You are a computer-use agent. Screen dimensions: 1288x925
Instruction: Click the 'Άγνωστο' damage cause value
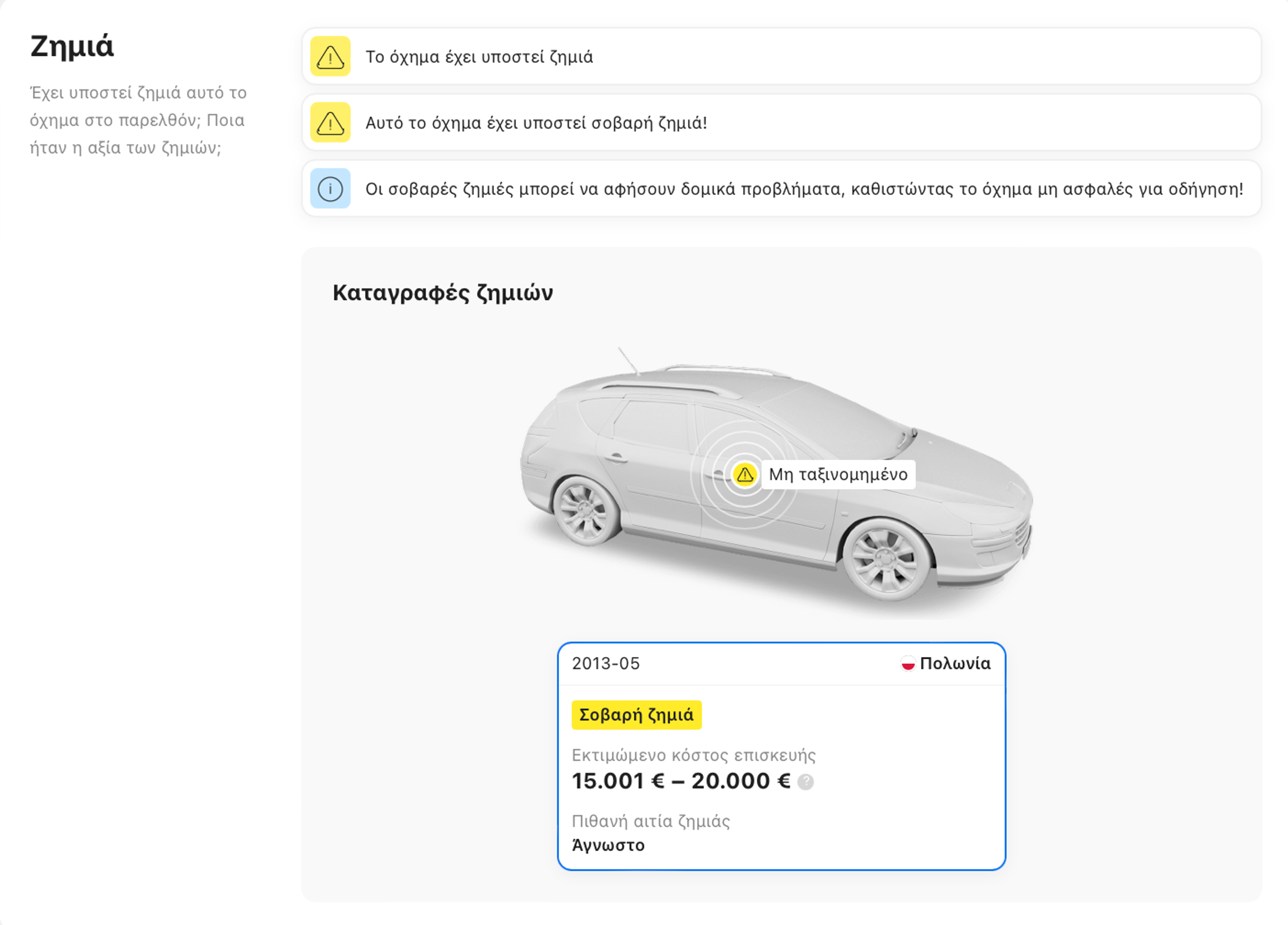[608, 845]
